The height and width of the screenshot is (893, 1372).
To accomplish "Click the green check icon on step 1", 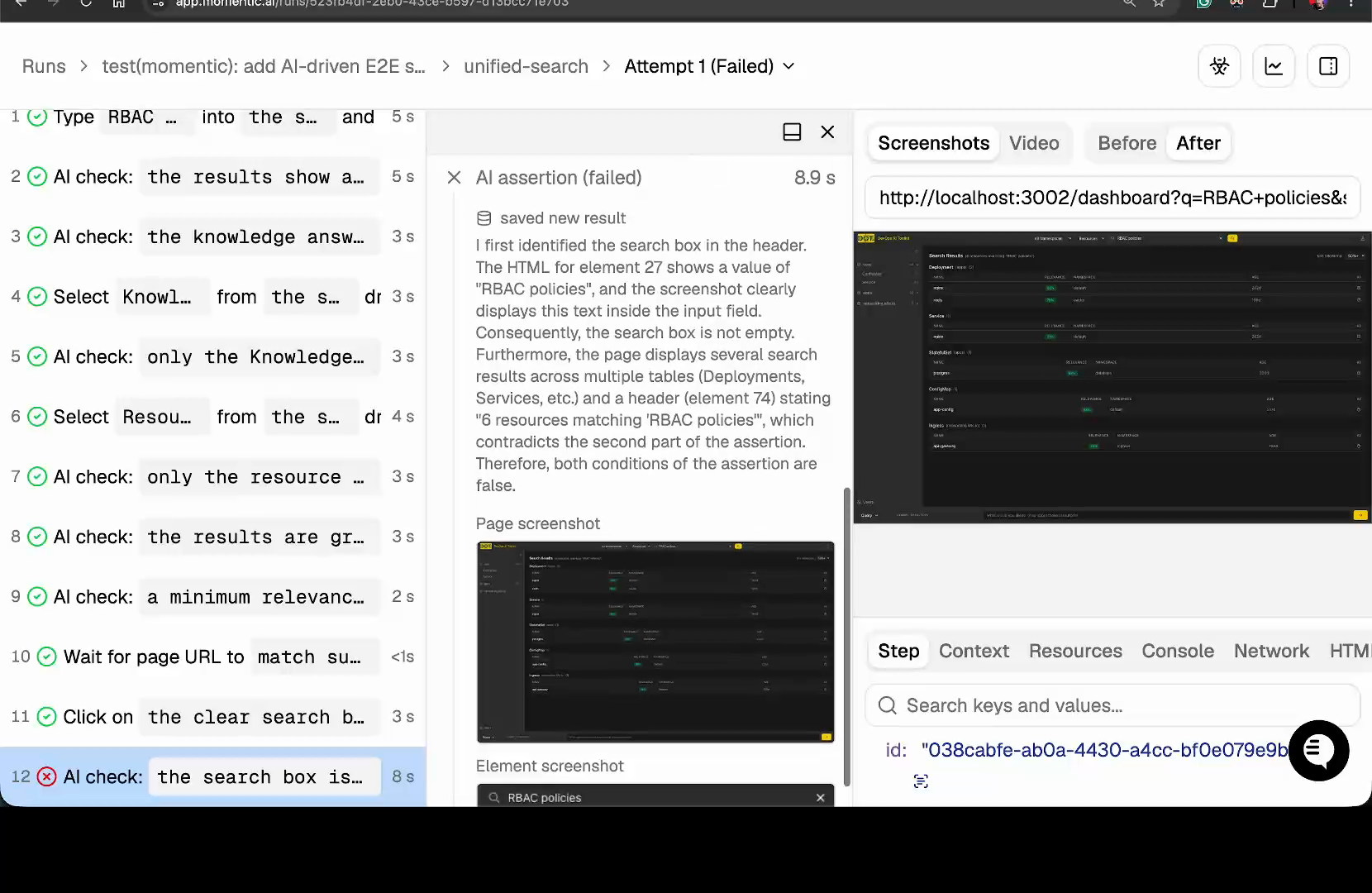I will click(37, 117).
